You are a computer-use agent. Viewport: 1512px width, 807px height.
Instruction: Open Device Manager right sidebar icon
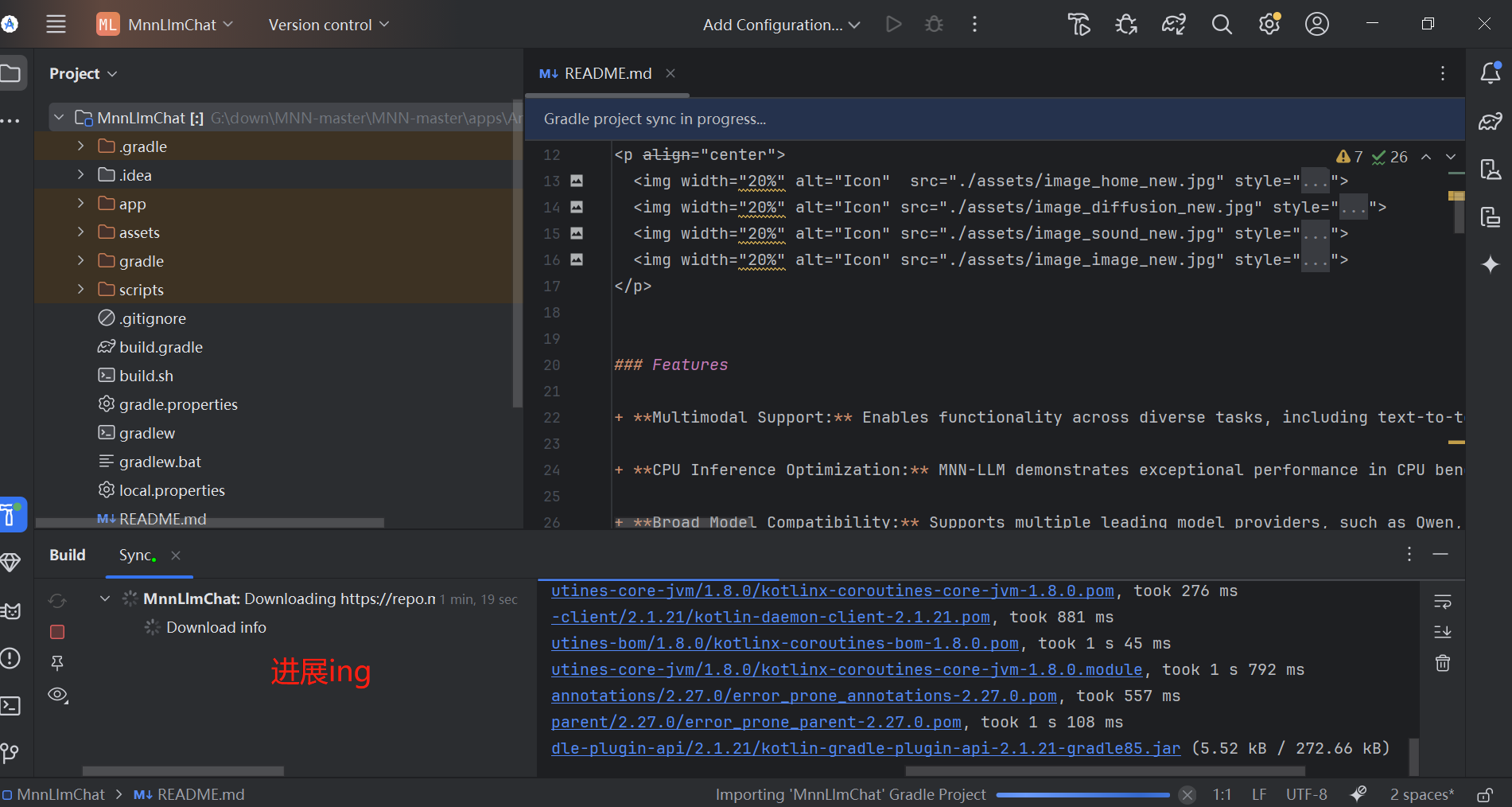(1491, 169)
